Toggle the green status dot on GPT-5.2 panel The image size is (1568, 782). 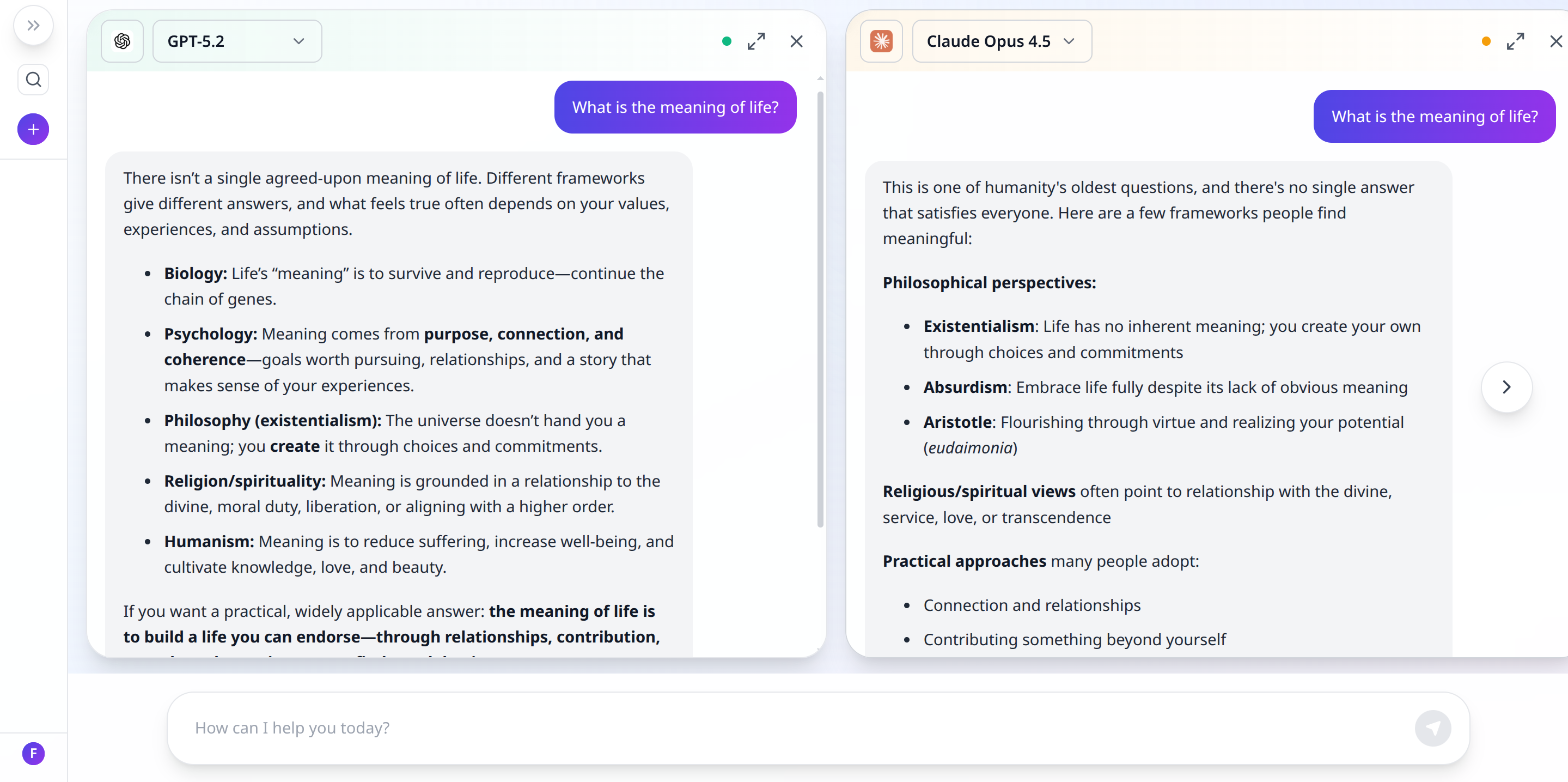(725, 41)
